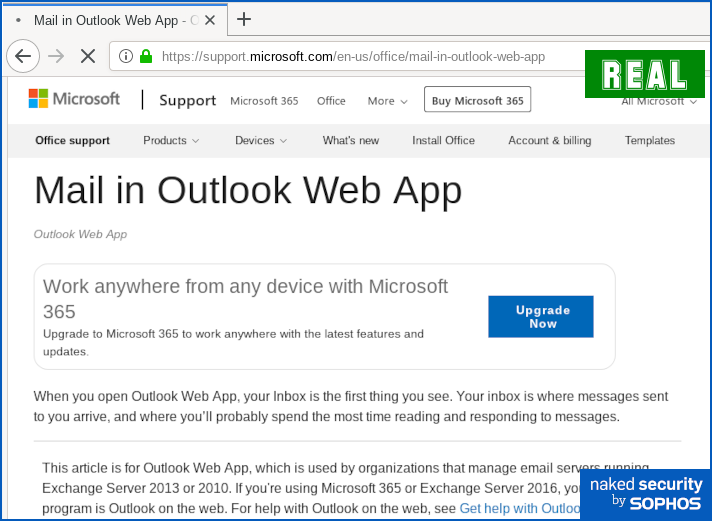
Task: Click the Microsoft logo
Action: 74,99
